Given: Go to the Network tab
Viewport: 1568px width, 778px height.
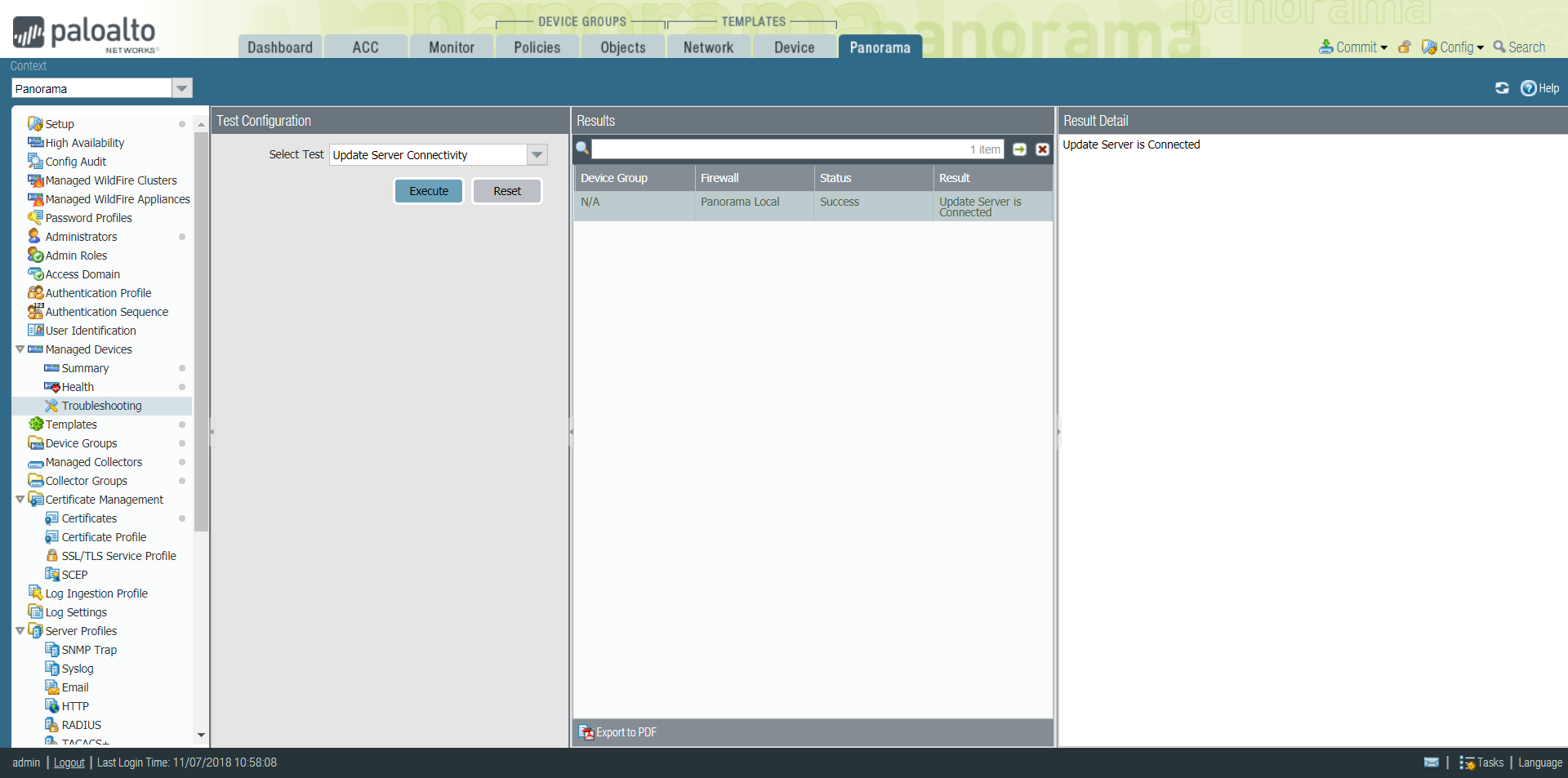Looking at the screenshot, I should 709,47.
